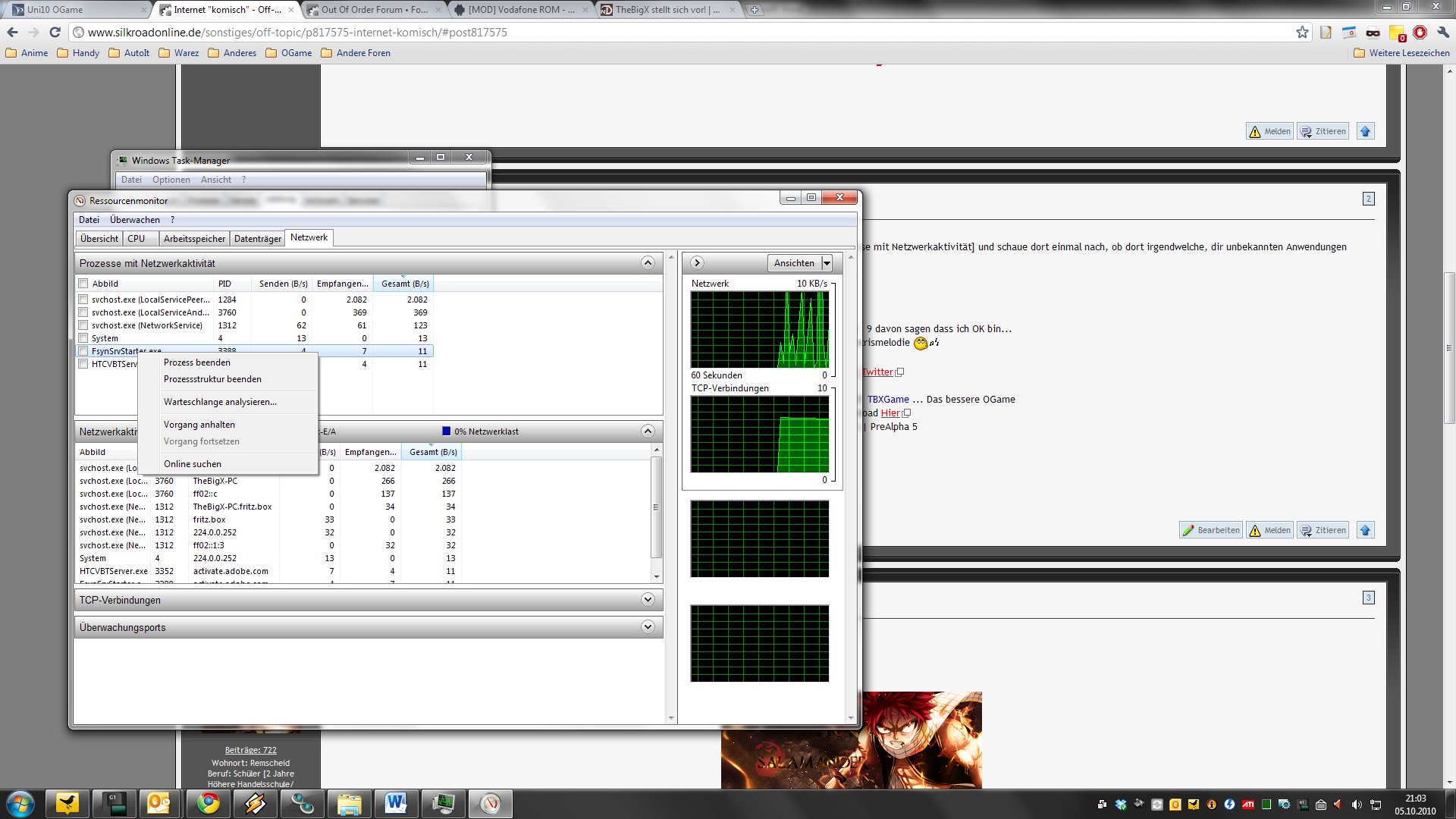1456x819 pixels.
Task: Check the svchost.exe (NetworkService) checkbox
Action: [x=83, y=325]
